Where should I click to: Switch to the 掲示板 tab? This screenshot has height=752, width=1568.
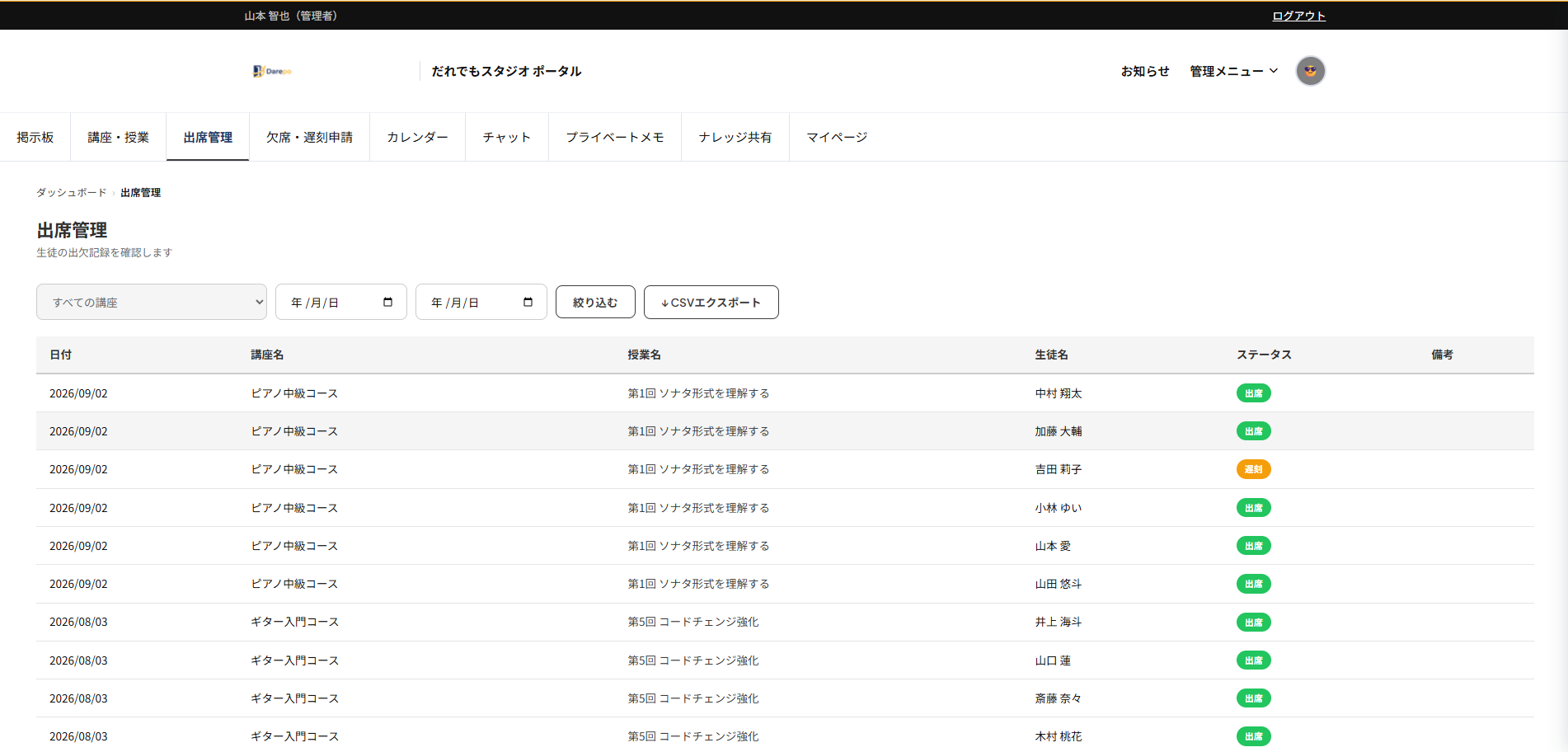pos(35,137)
